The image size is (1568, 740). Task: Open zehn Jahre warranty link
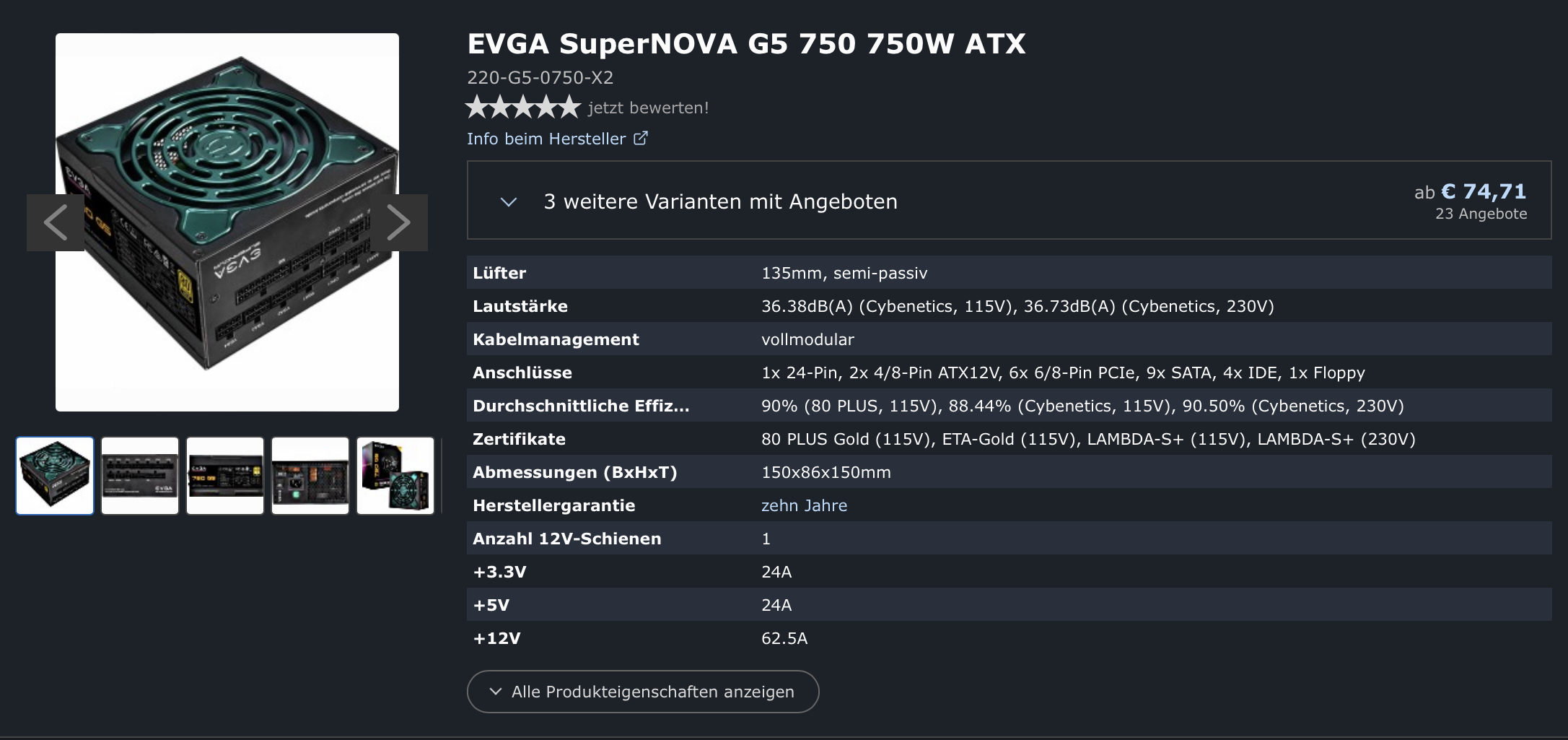(x=804, y=505)
